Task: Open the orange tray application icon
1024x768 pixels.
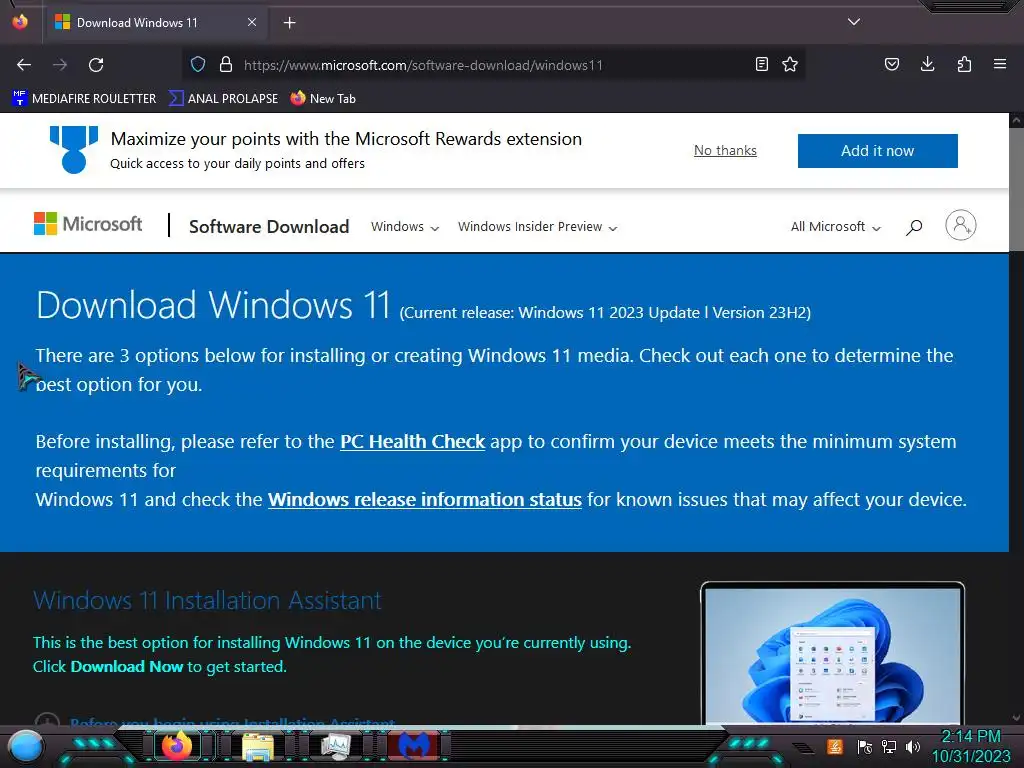Action: tap(835, 746)
